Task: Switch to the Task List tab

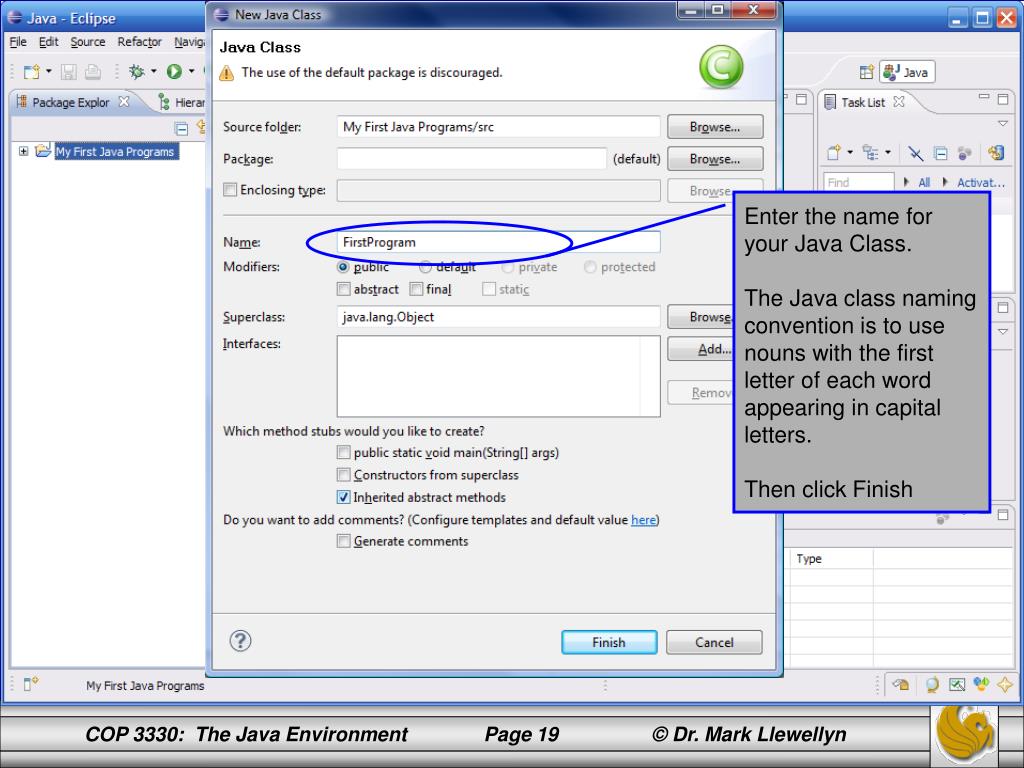Action: (862, 103)
